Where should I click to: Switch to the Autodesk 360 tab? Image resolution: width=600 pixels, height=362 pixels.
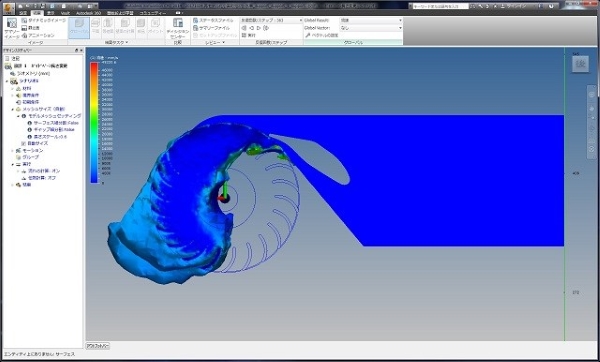(x=88, y=13)
